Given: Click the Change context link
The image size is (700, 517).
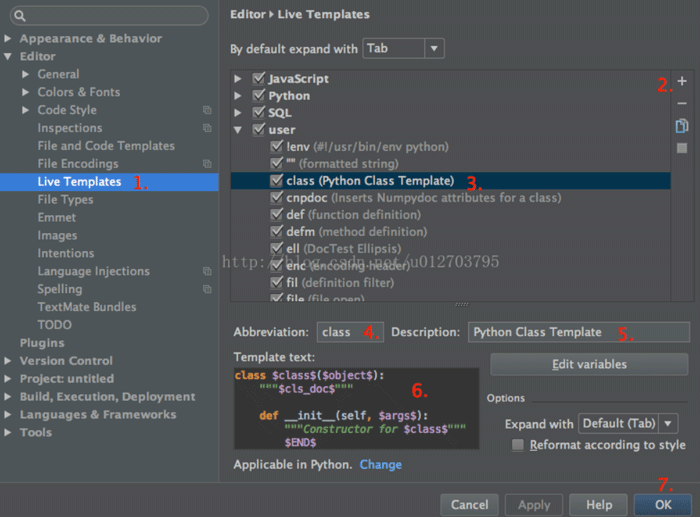Looking at the screenshot, I should coord(380,465).
